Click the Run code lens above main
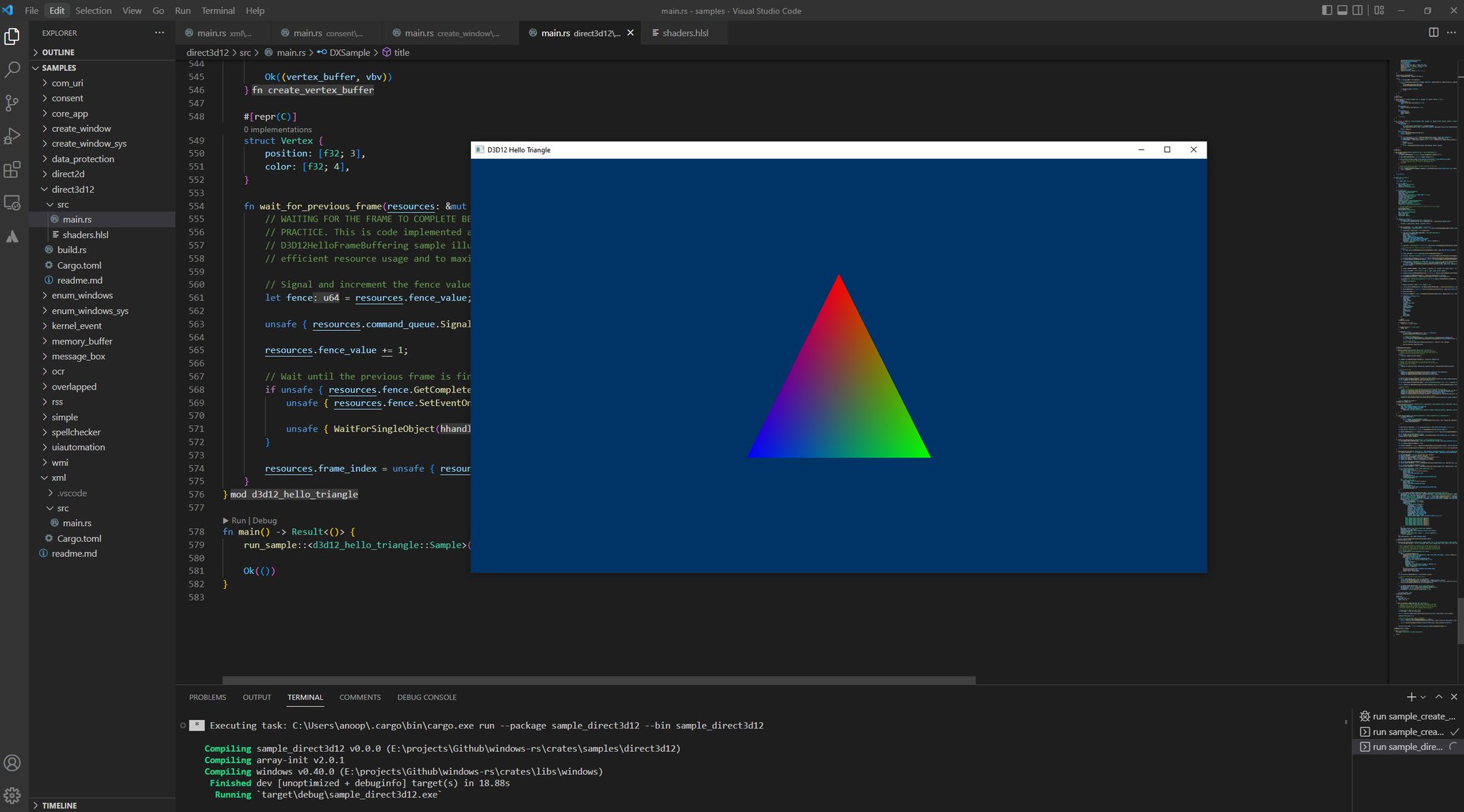Image resolution: width=1464 pixels, height=812 pixels. point(239,520)
